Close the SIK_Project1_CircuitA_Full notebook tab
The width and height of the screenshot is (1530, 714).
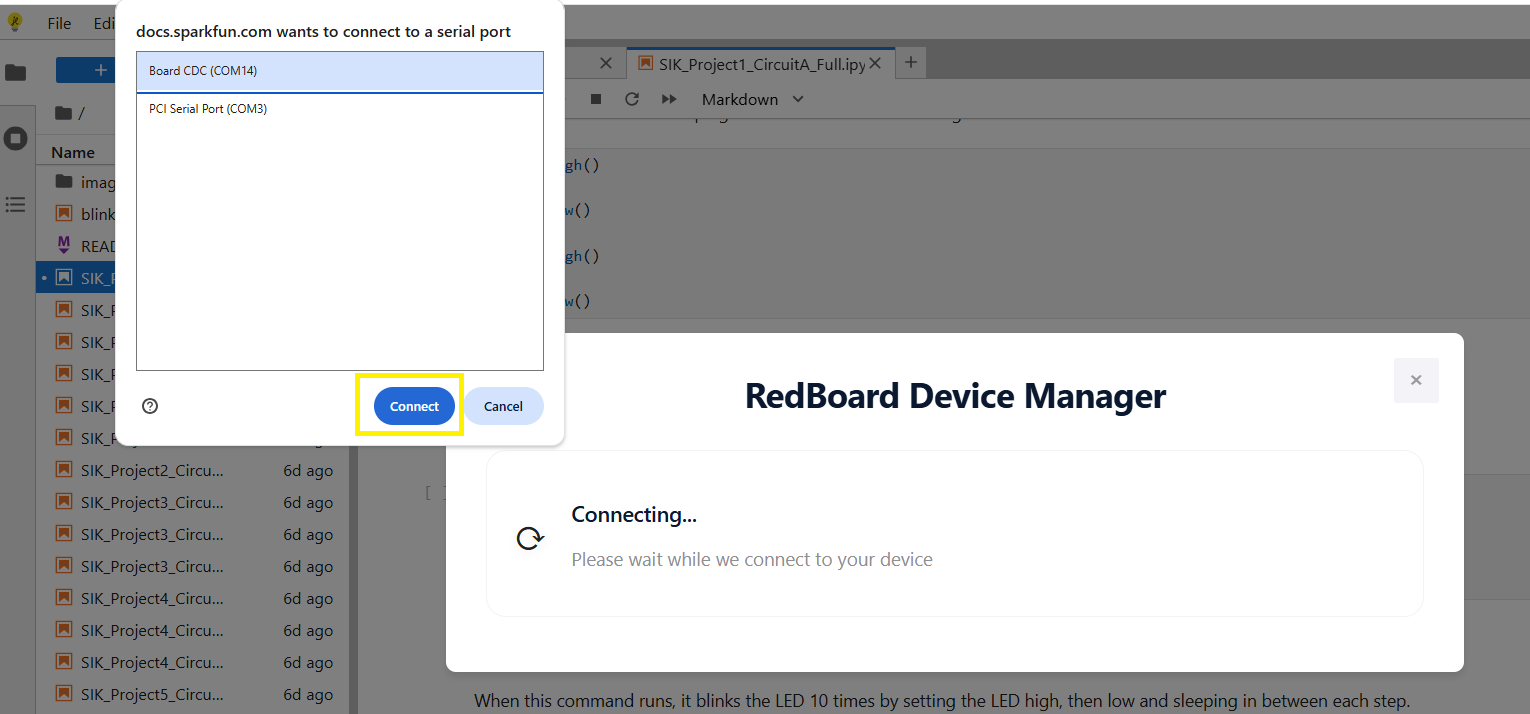(x=875, y=63)
